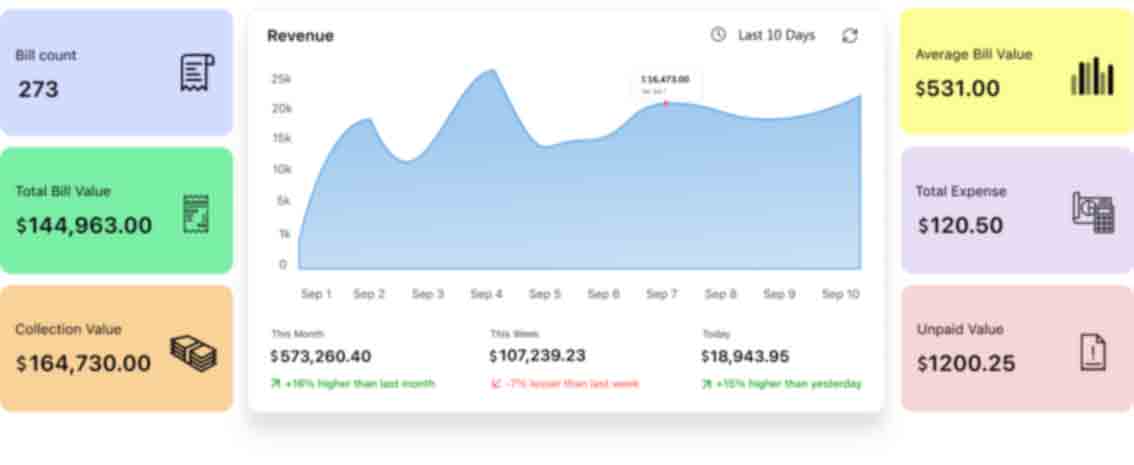Click the Bill count card label
This screenshot has height=465, width=1134.
click(46, 56)
